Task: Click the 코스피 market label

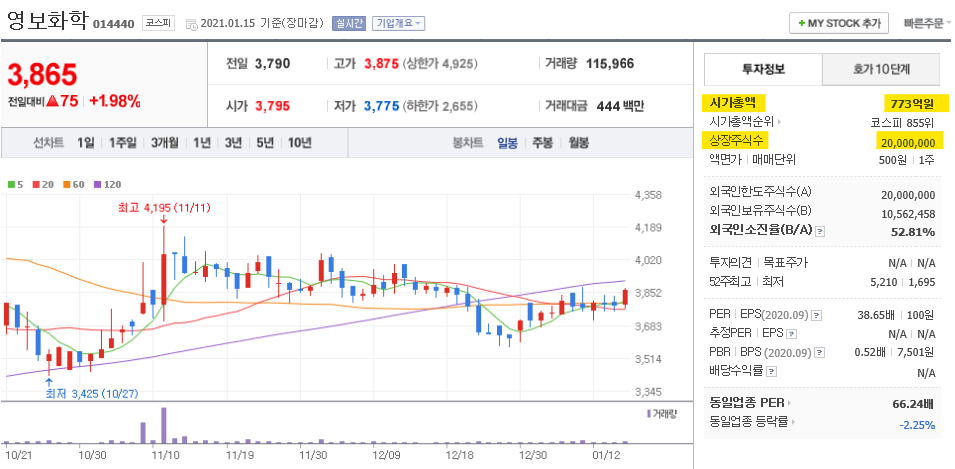Action: pos(158,23)
